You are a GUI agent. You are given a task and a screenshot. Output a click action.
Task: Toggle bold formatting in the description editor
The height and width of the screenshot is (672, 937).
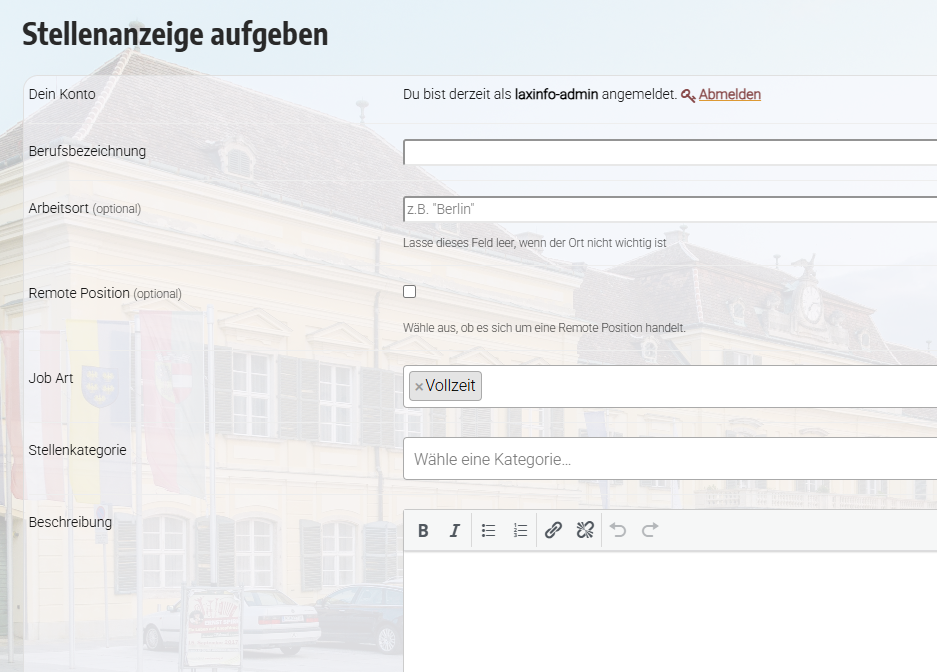click(423, 531)
